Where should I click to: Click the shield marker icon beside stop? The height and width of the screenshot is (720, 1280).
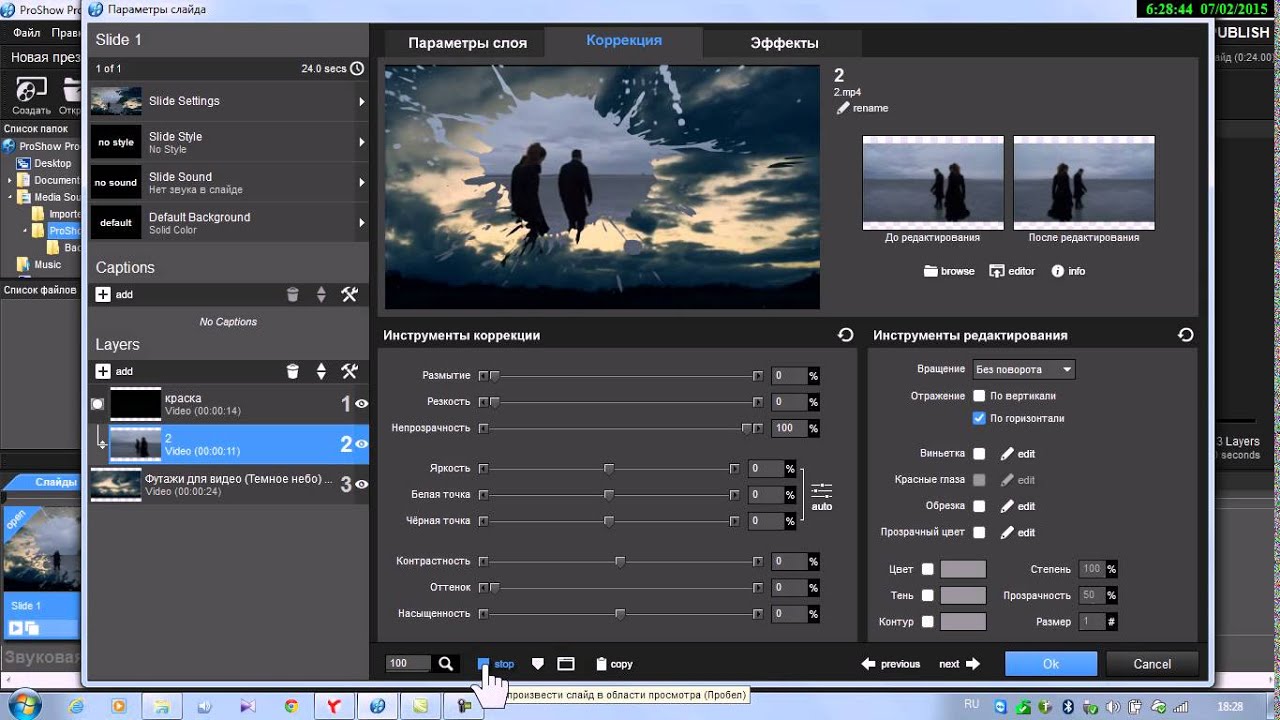tap(538, 664)
